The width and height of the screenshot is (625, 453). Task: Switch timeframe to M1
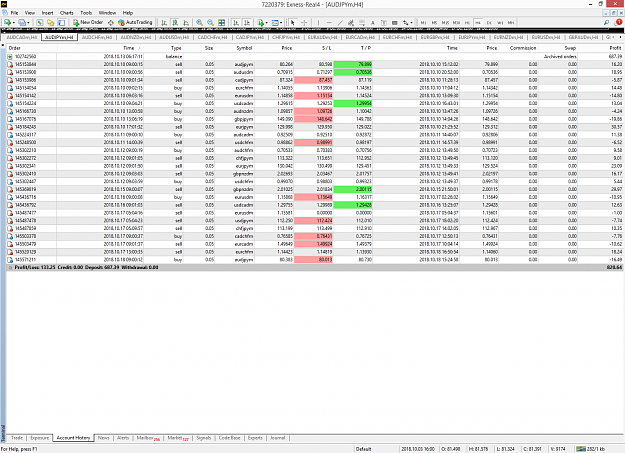tap(423, 23)
